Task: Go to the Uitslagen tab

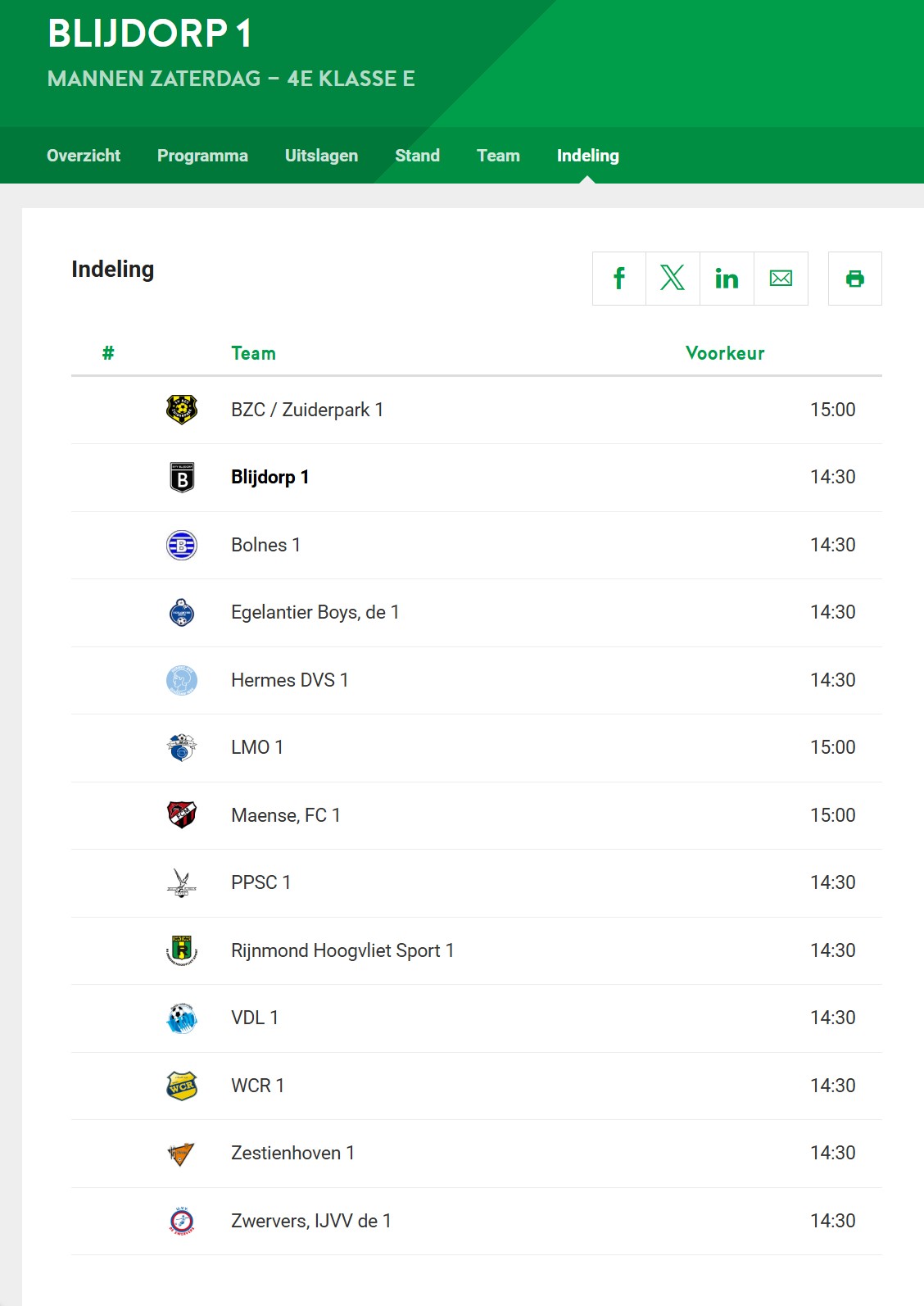Action: 321,156
